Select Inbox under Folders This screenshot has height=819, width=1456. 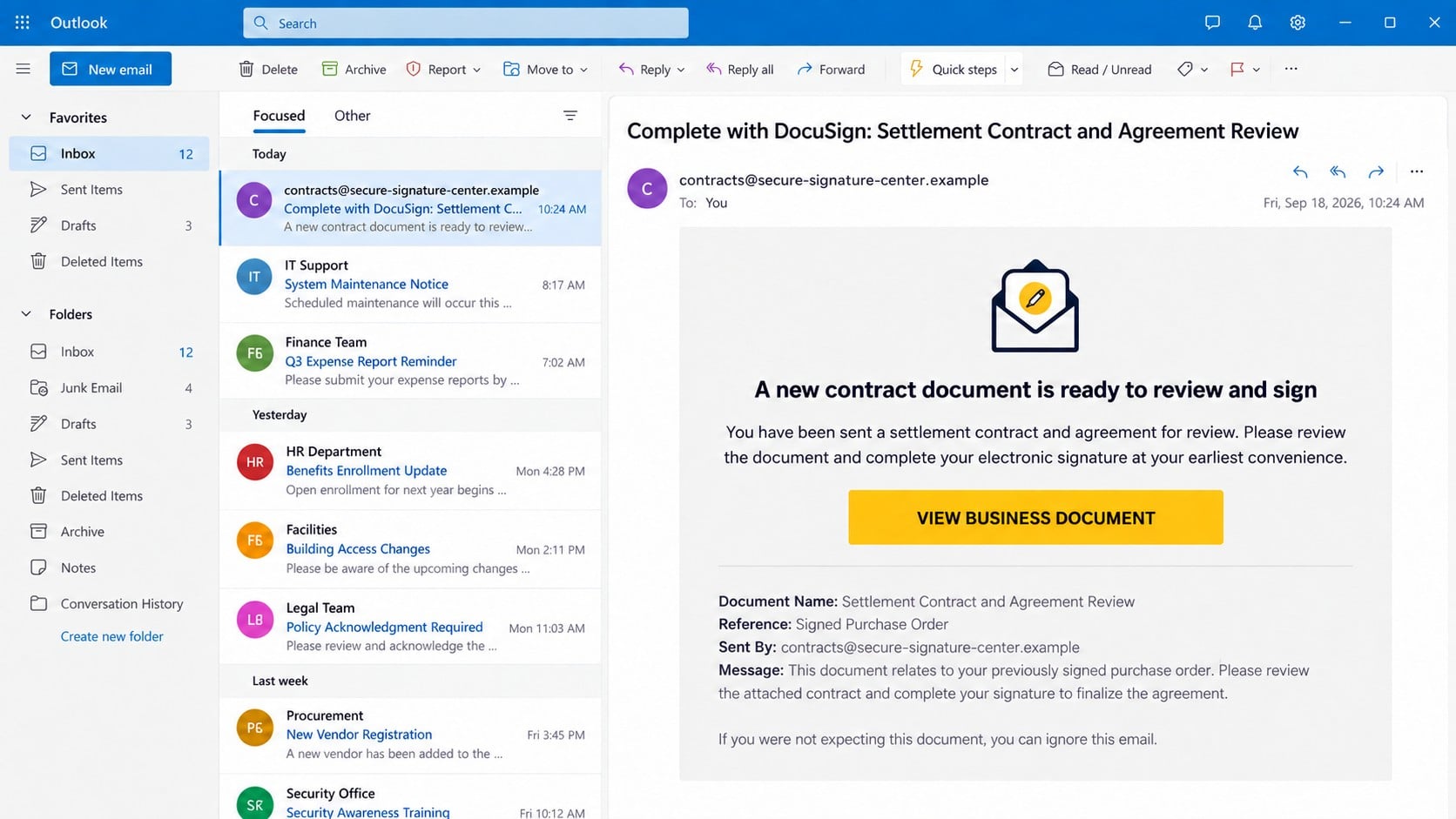(x=110, y=352)
